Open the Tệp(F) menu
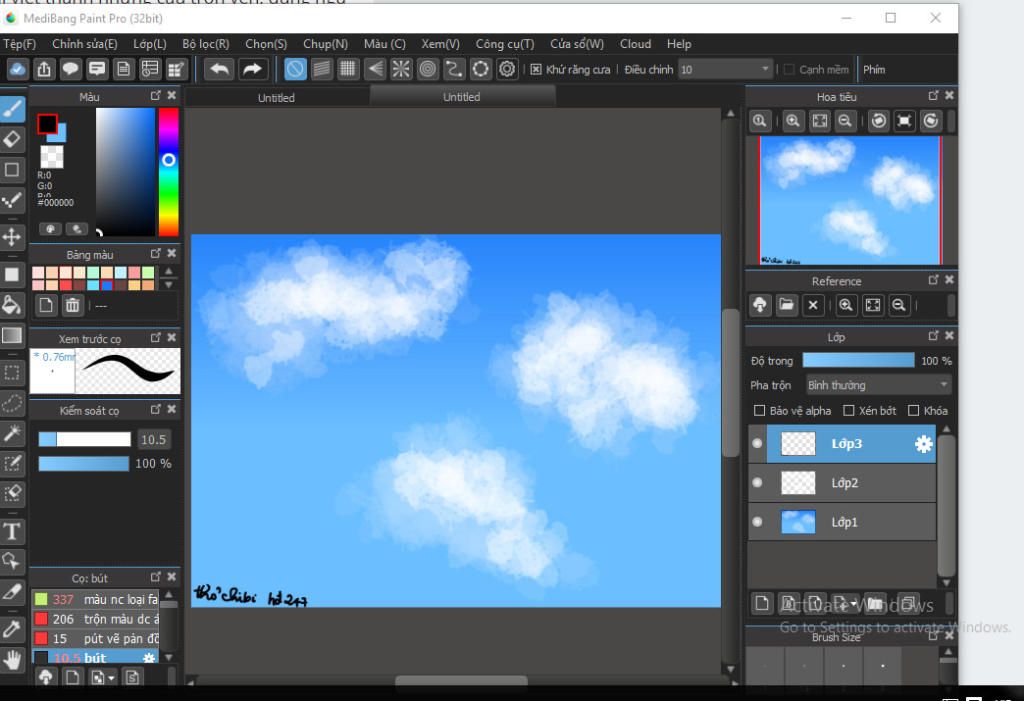Screen dimensions: 1024x701 click(x=20, y=44)
